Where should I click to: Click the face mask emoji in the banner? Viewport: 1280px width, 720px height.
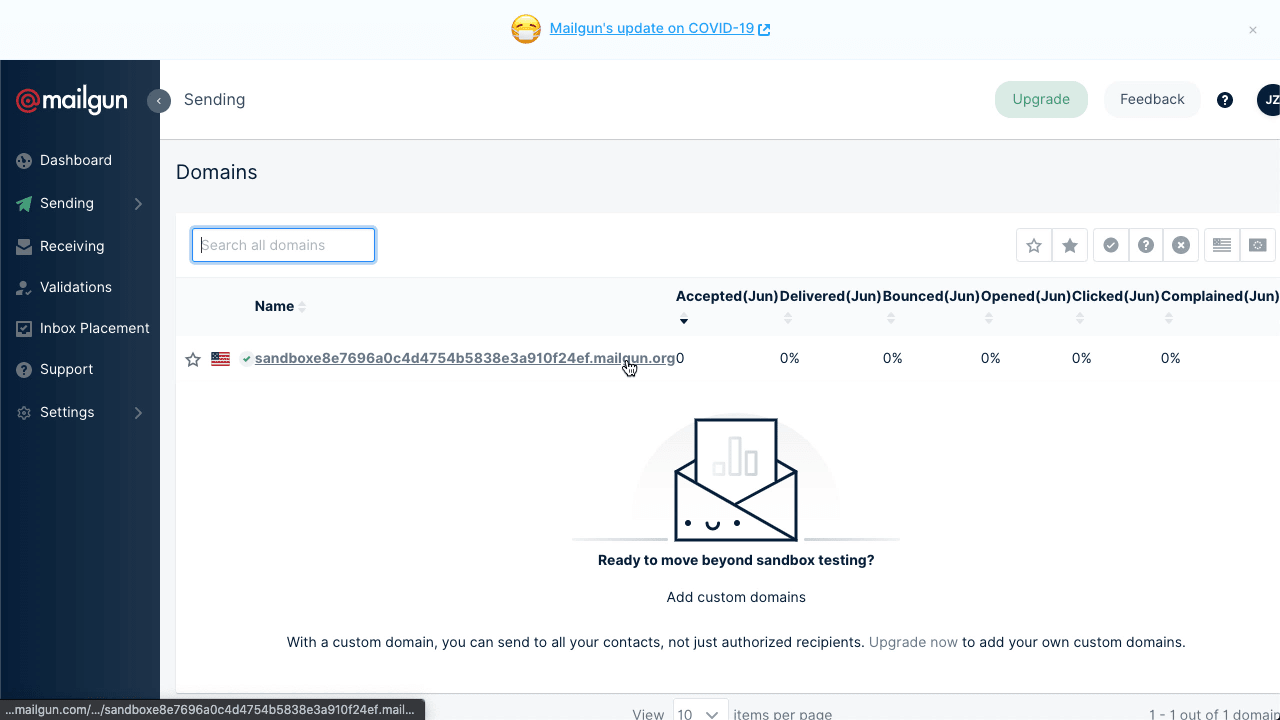click(x=526, y=29)
